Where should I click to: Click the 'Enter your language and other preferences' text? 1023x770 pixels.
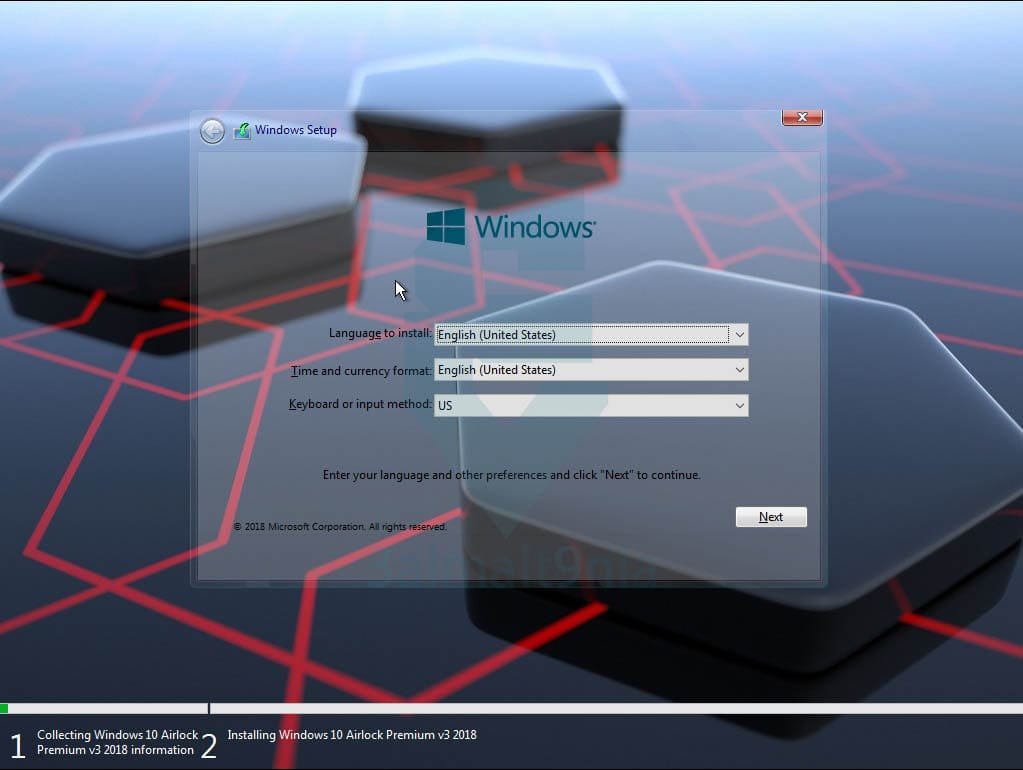point(512,475)
